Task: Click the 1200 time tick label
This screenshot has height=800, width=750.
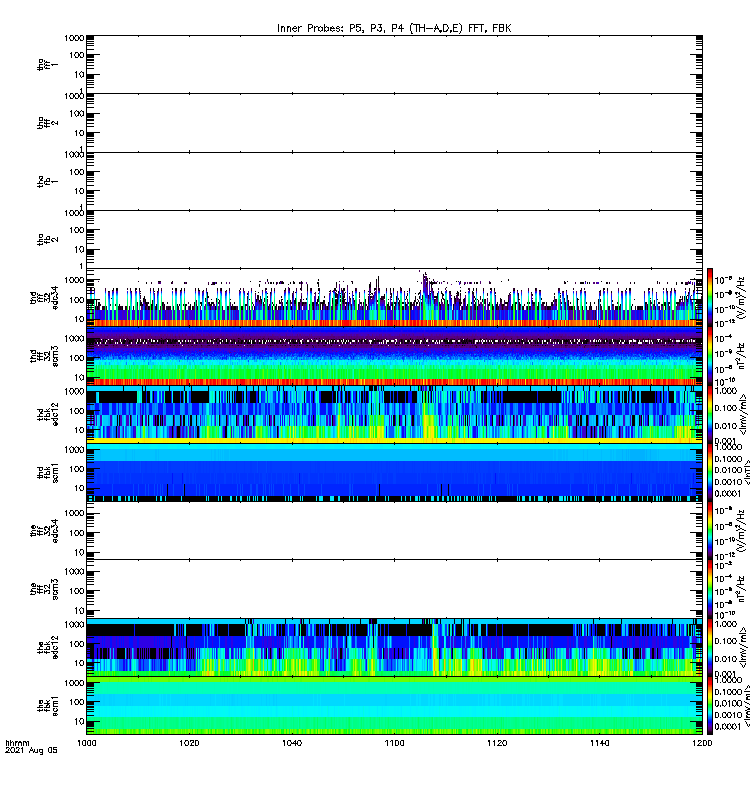Action: 702,743
